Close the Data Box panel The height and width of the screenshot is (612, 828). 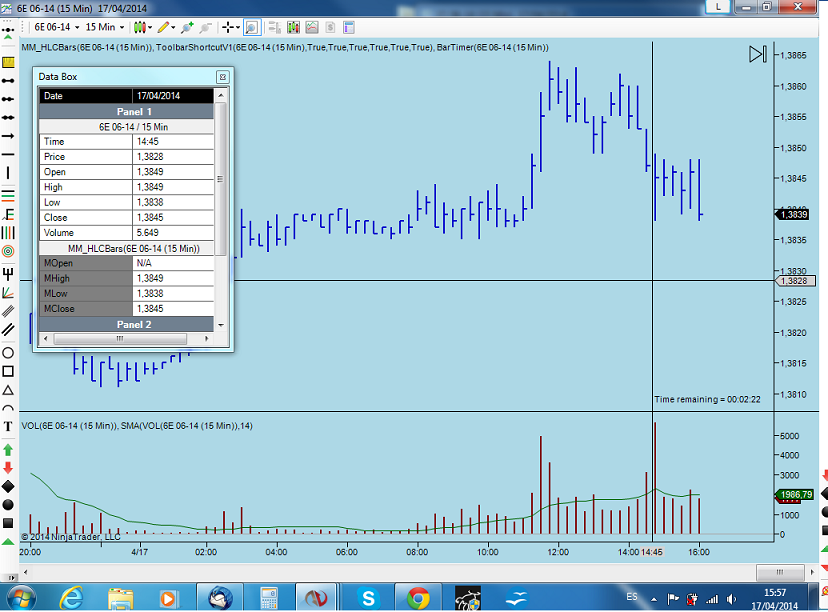(222, 77)
